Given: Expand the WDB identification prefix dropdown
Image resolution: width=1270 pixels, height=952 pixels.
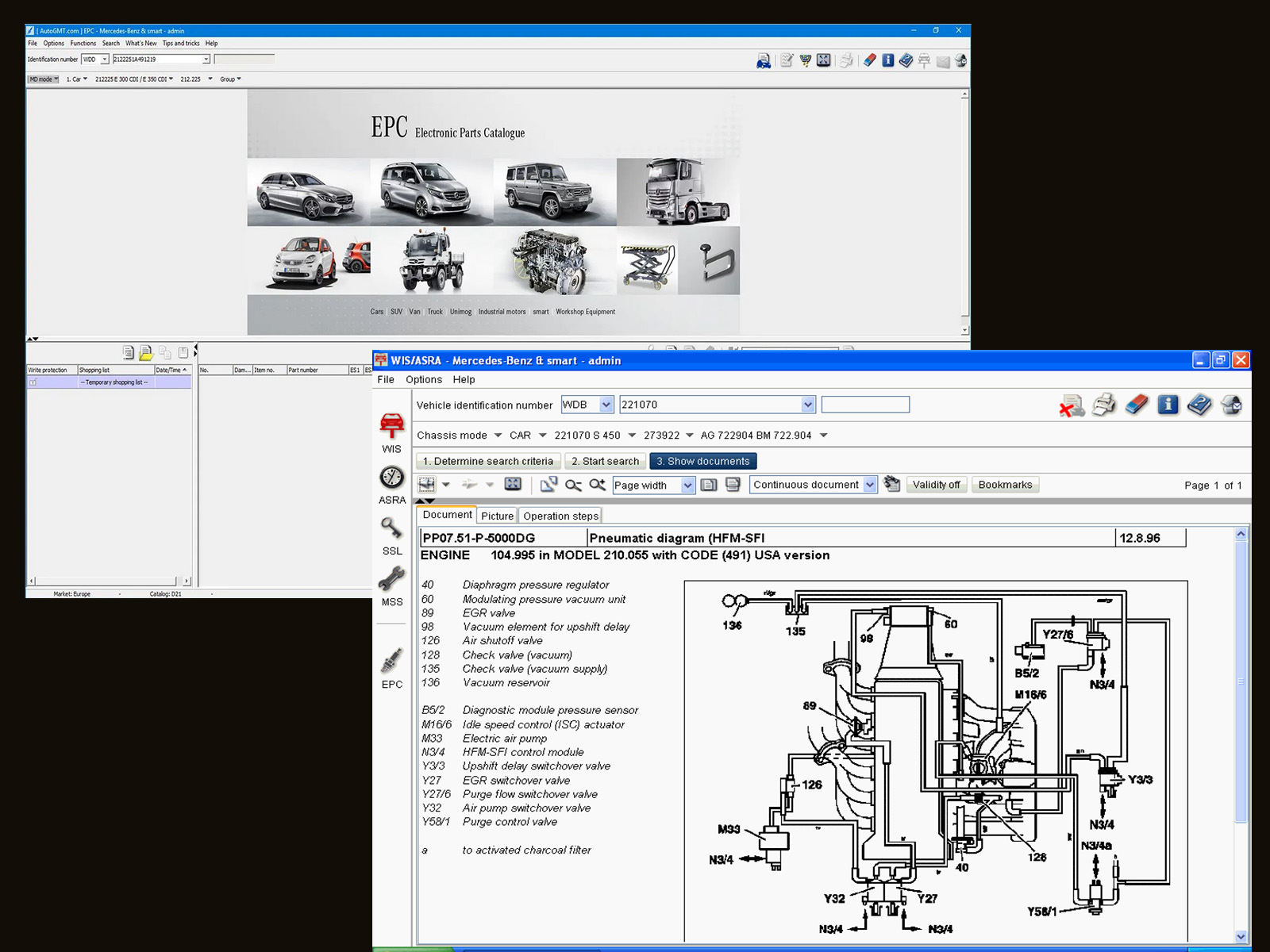Looking at the screenshot, I should 606,405.
